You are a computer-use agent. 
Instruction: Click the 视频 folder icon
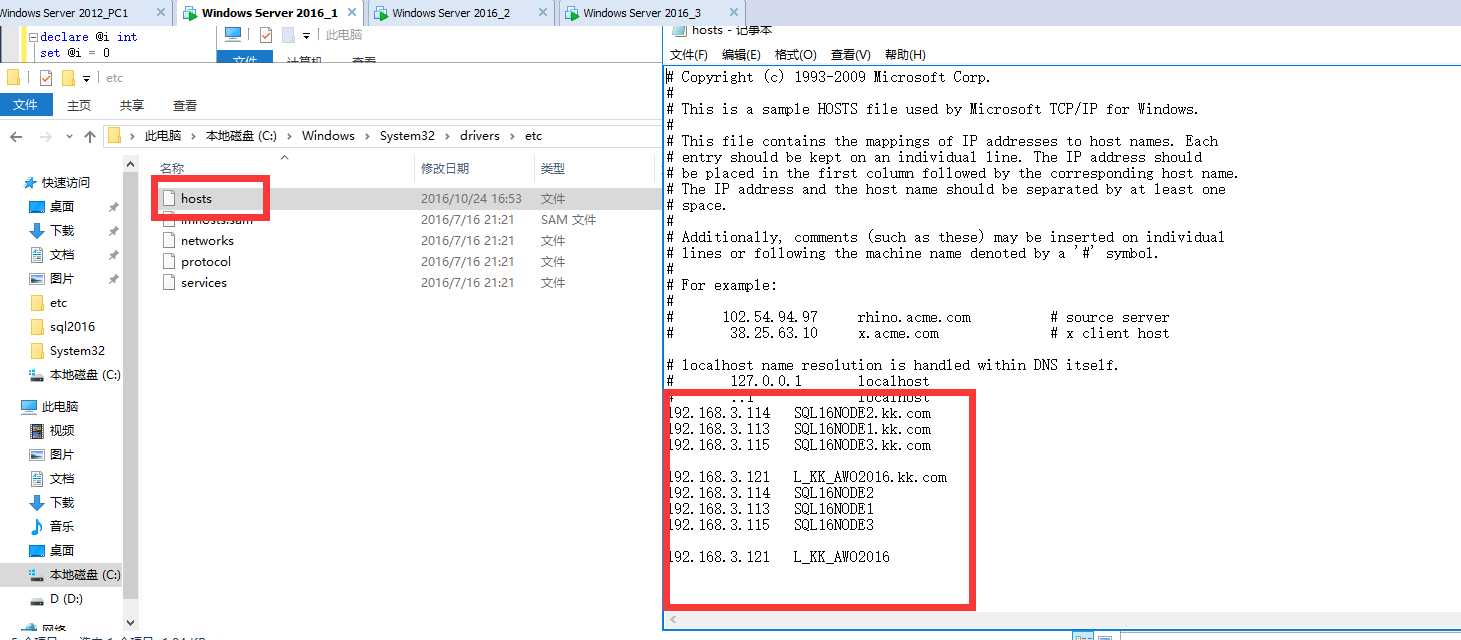point(37,431)
